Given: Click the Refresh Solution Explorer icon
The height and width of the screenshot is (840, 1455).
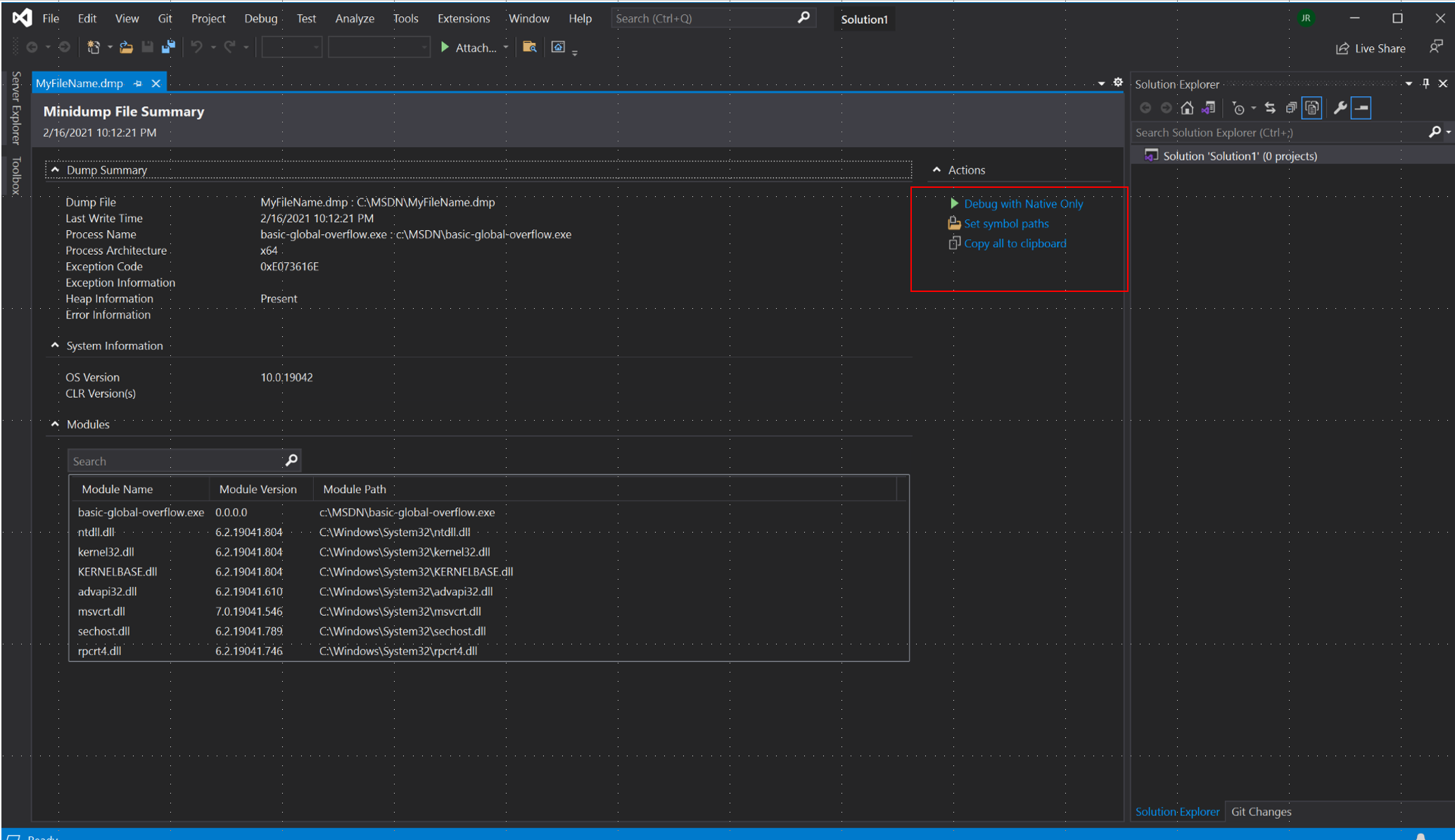Looking at the screenshot, I should click(1270, 108).
